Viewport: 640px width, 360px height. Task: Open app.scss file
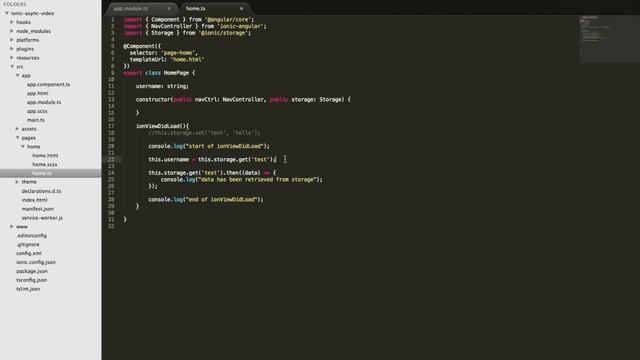click(37, 111)
